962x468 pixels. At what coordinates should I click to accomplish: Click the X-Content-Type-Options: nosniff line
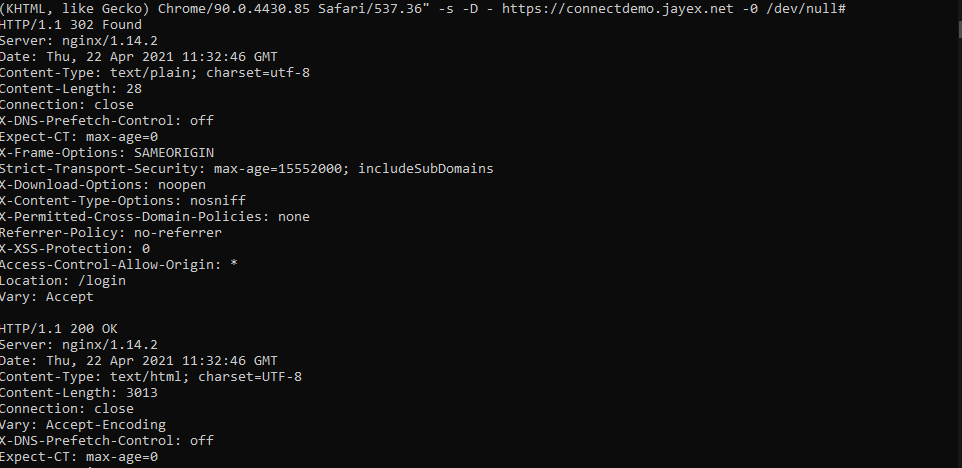point(123,201)
